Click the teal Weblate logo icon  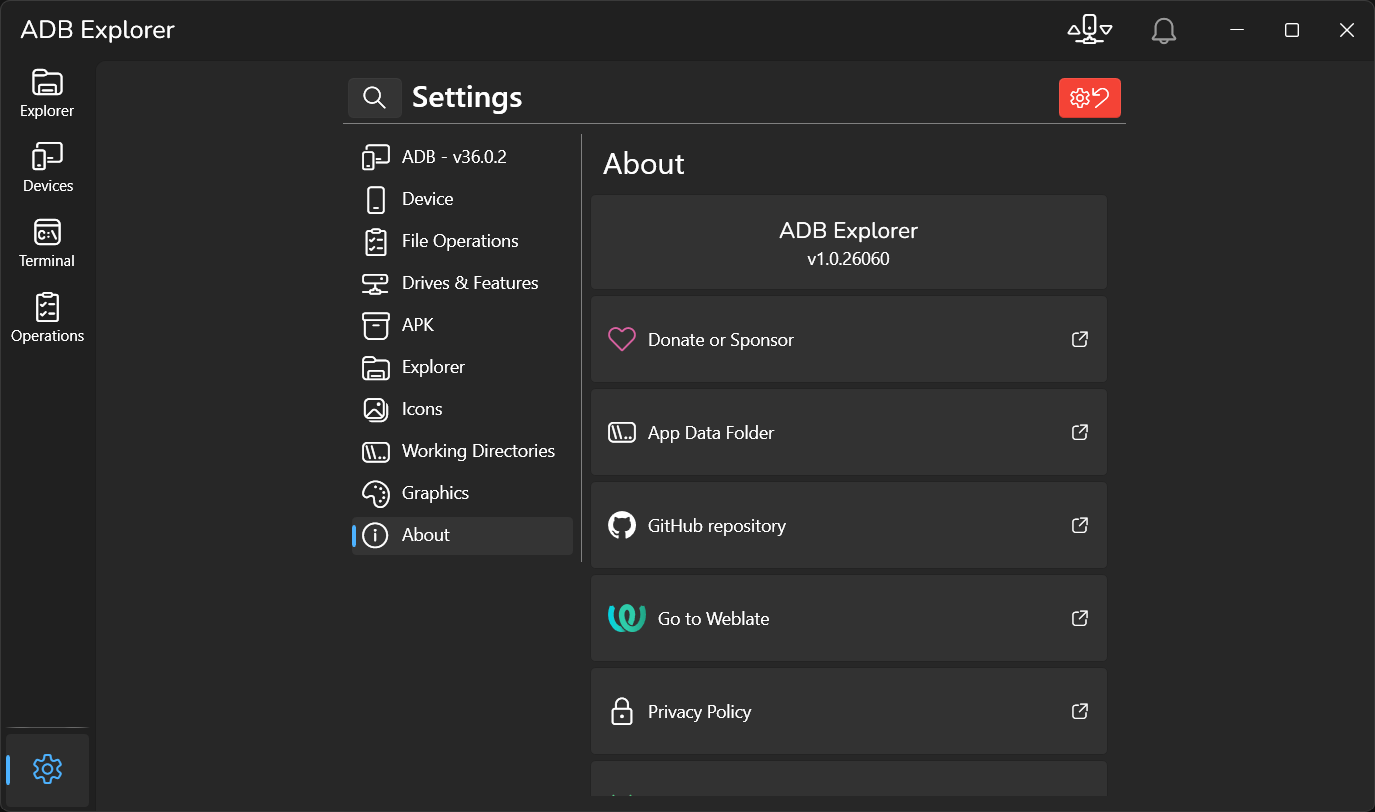coord(627,618)
